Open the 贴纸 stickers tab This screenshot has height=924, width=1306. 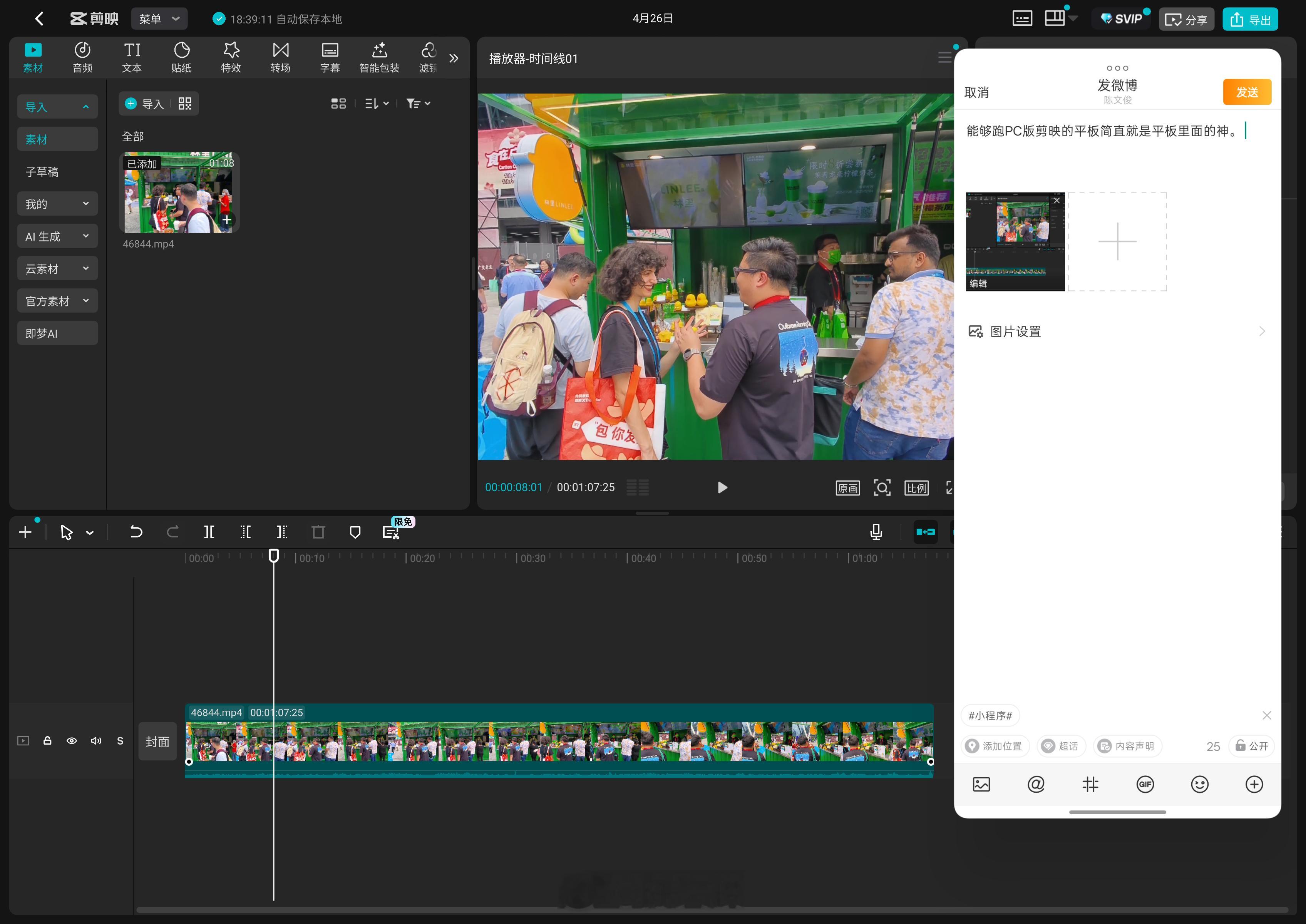[x=181, y=57]
